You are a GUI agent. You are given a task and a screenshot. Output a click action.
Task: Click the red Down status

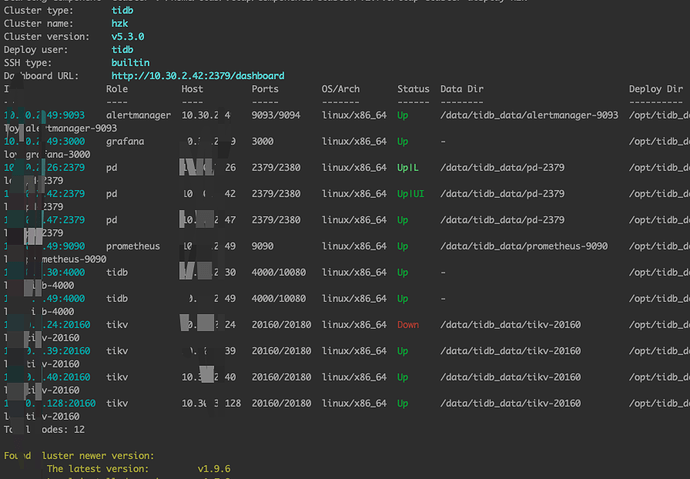tap(408, 325)
